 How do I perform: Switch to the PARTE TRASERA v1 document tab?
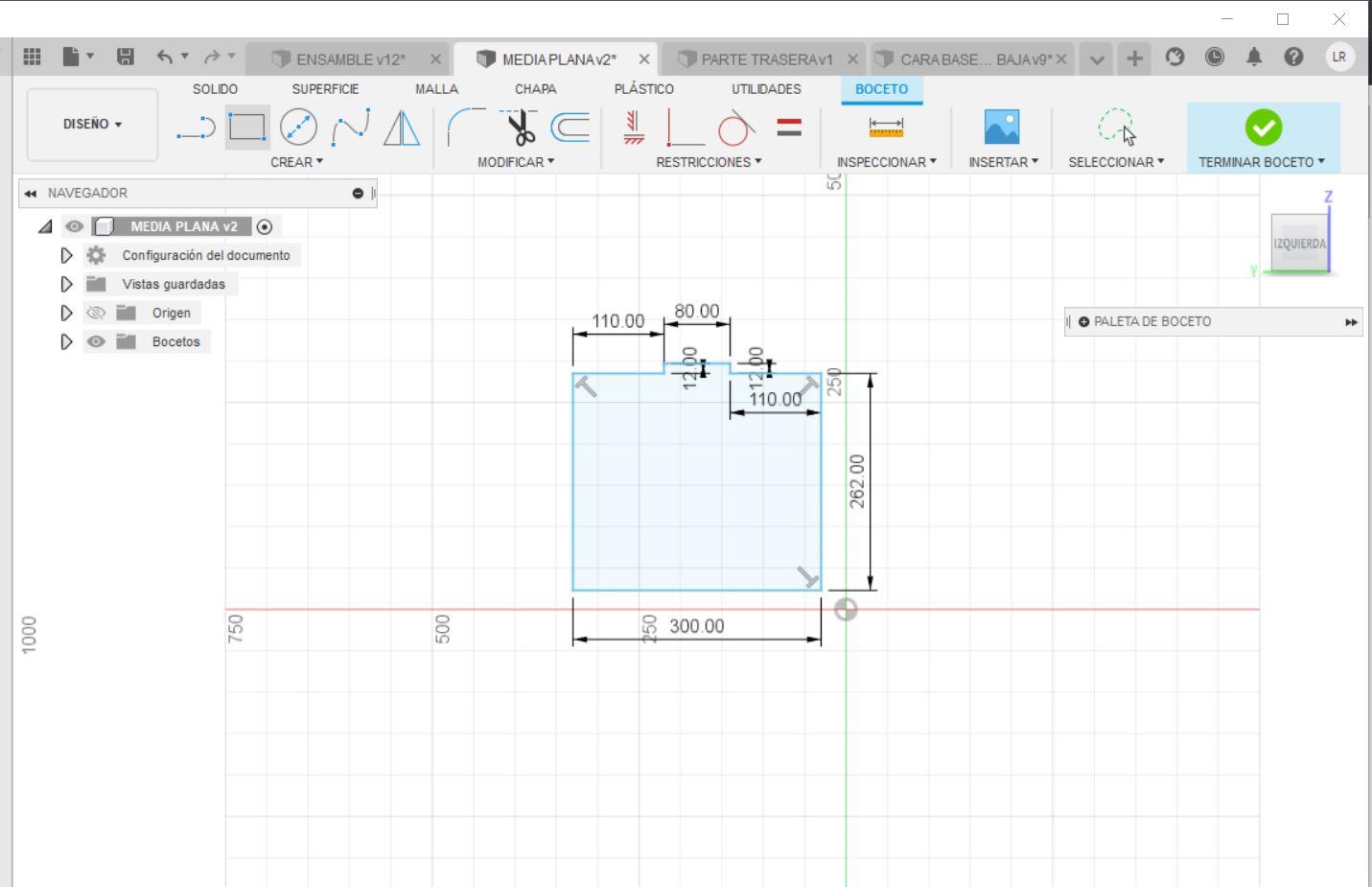coord(766,59)
